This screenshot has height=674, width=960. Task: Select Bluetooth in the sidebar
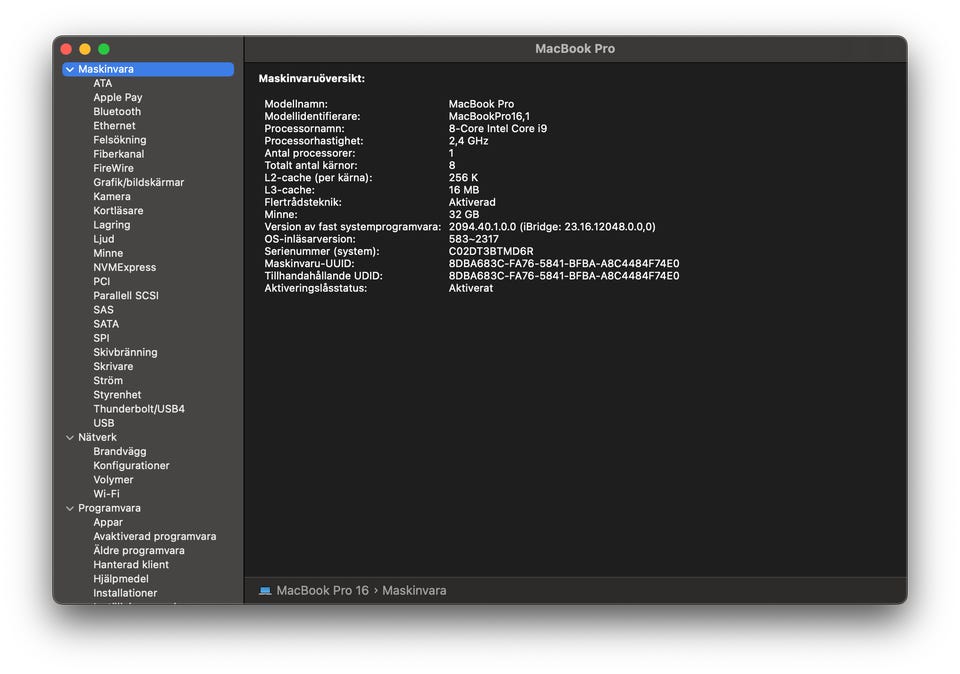[x=117, y=112]
